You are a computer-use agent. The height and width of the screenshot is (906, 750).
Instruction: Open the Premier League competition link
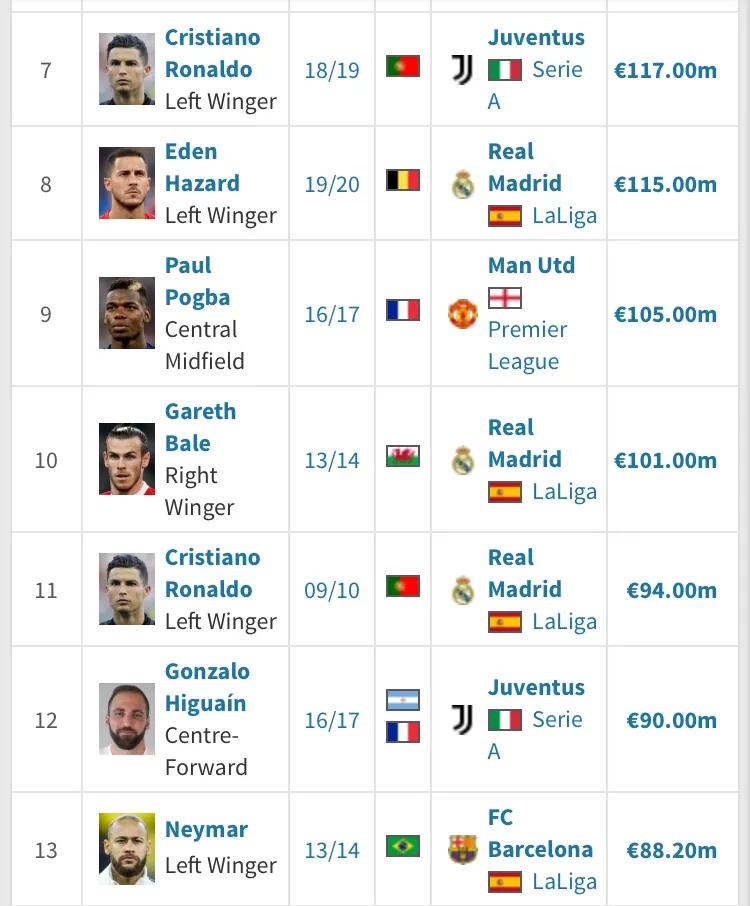(527, 345)
